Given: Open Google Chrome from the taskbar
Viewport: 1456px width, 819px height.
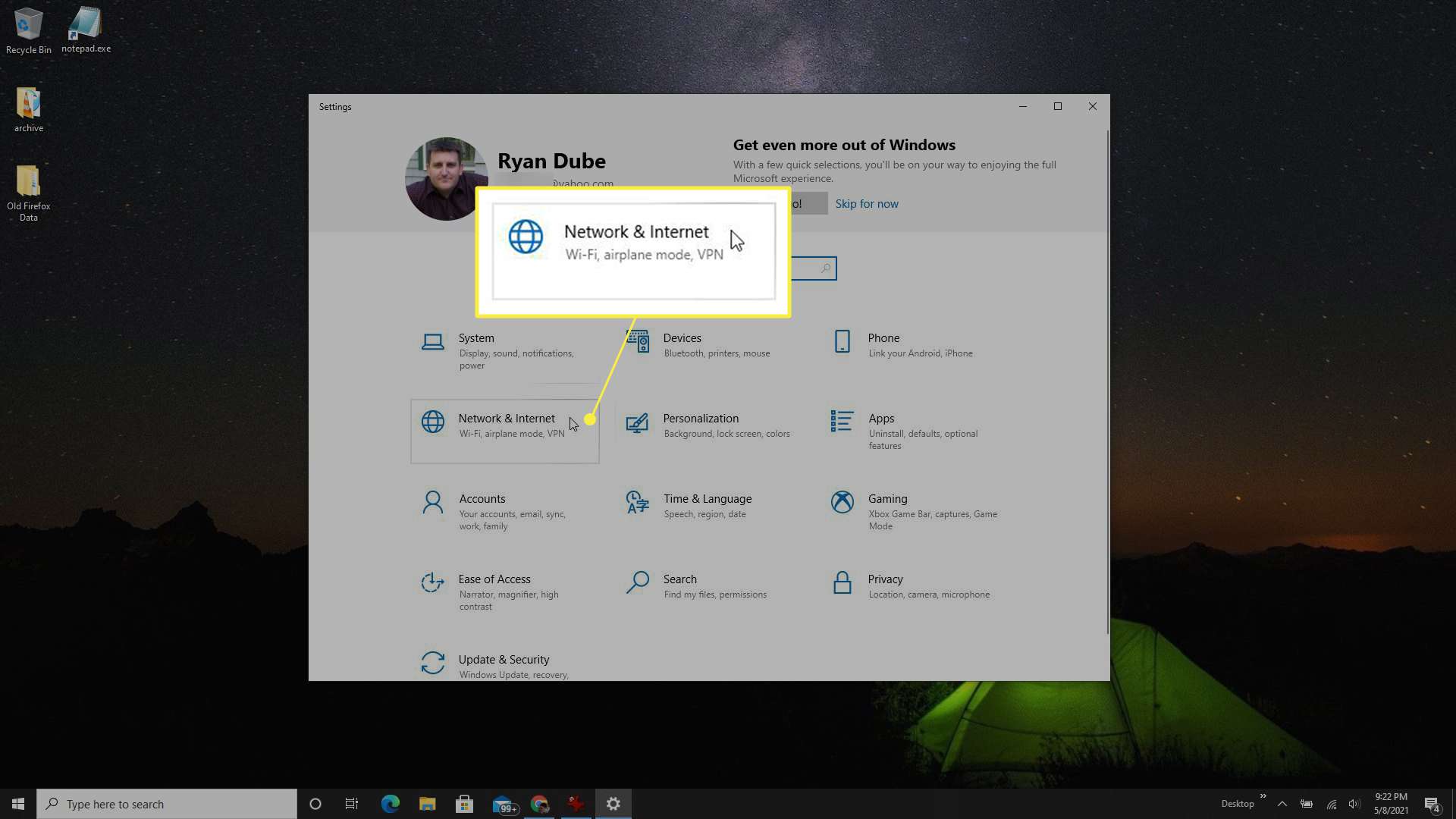Looking at the screenshot, I should [x=539, y=804].
